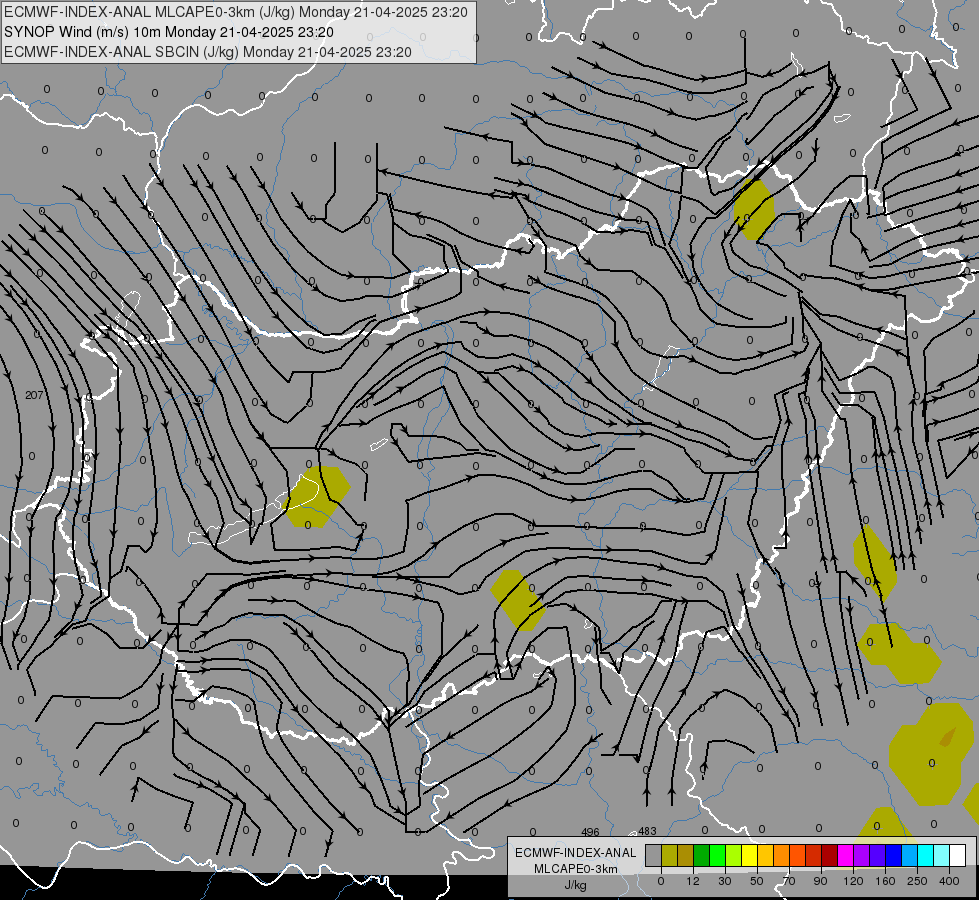Click legend tick label '50'

[757, 881]
